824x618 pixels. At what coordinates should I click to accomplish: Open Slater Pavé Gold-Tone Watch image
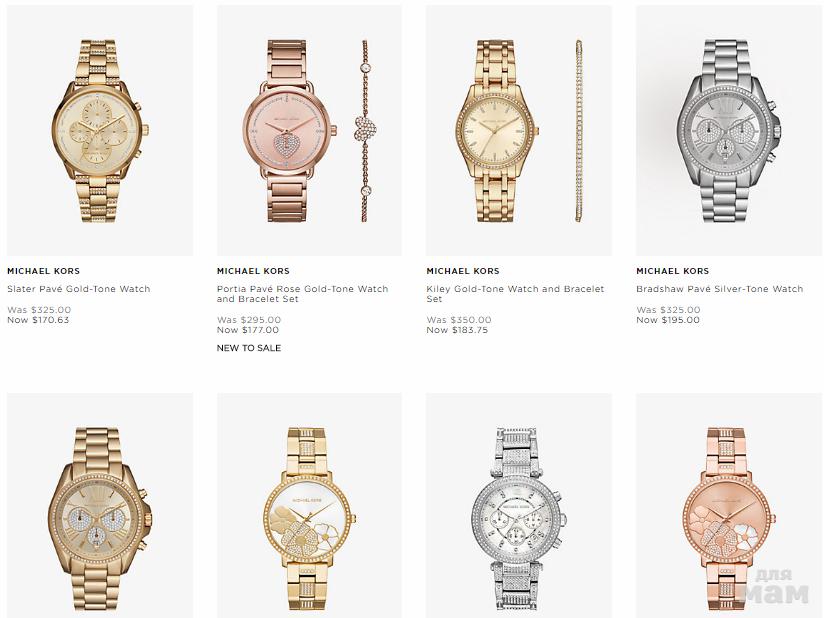100,130
